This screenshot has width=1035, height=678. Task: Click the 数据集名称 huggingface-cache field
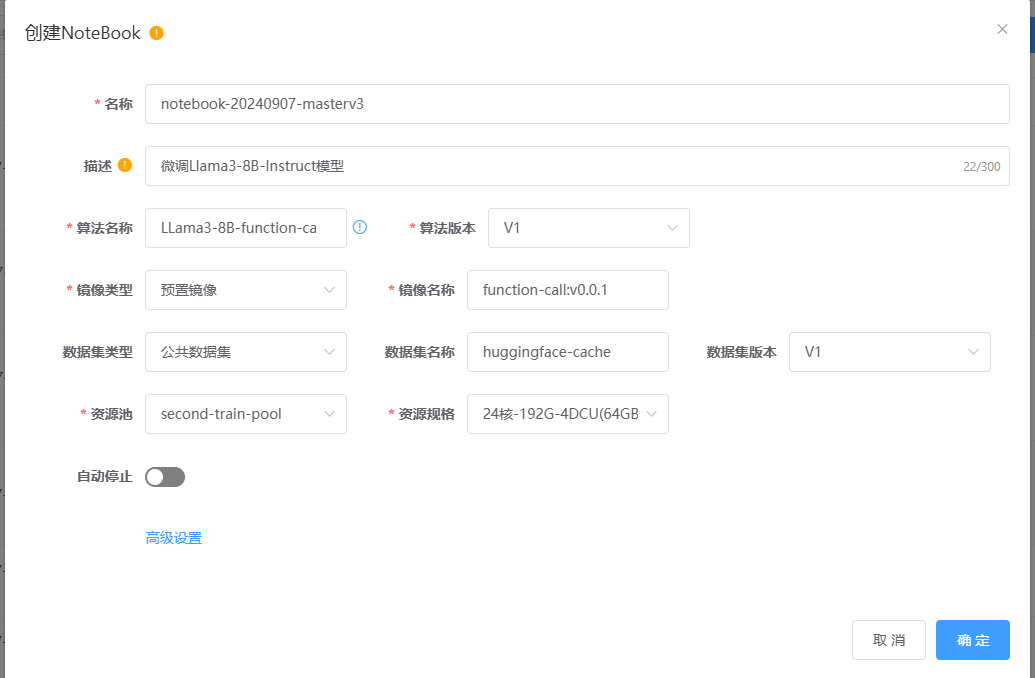point(567,352)
